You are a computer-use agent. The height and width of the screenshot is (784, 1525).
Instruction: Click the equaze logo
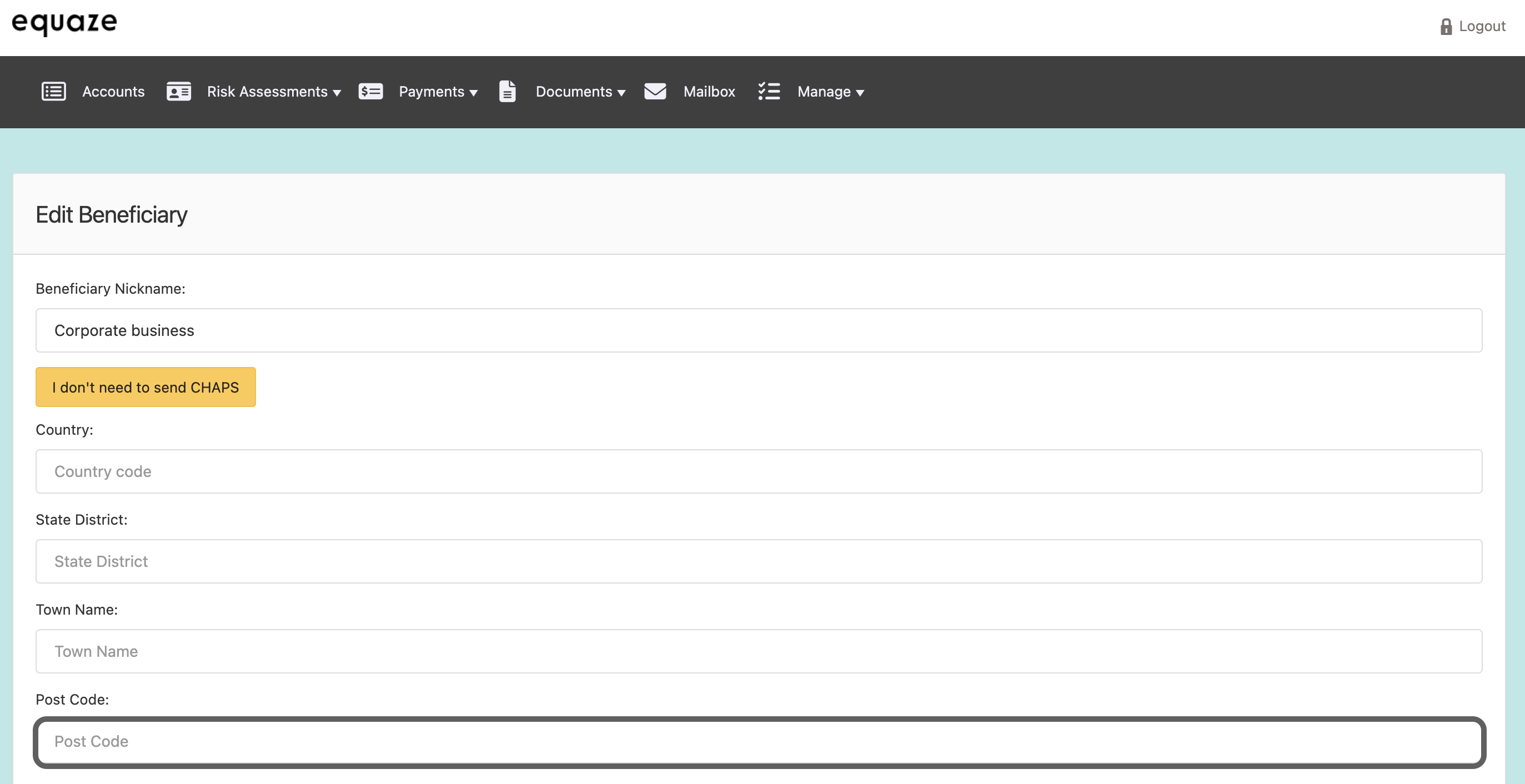coord(64,24)
